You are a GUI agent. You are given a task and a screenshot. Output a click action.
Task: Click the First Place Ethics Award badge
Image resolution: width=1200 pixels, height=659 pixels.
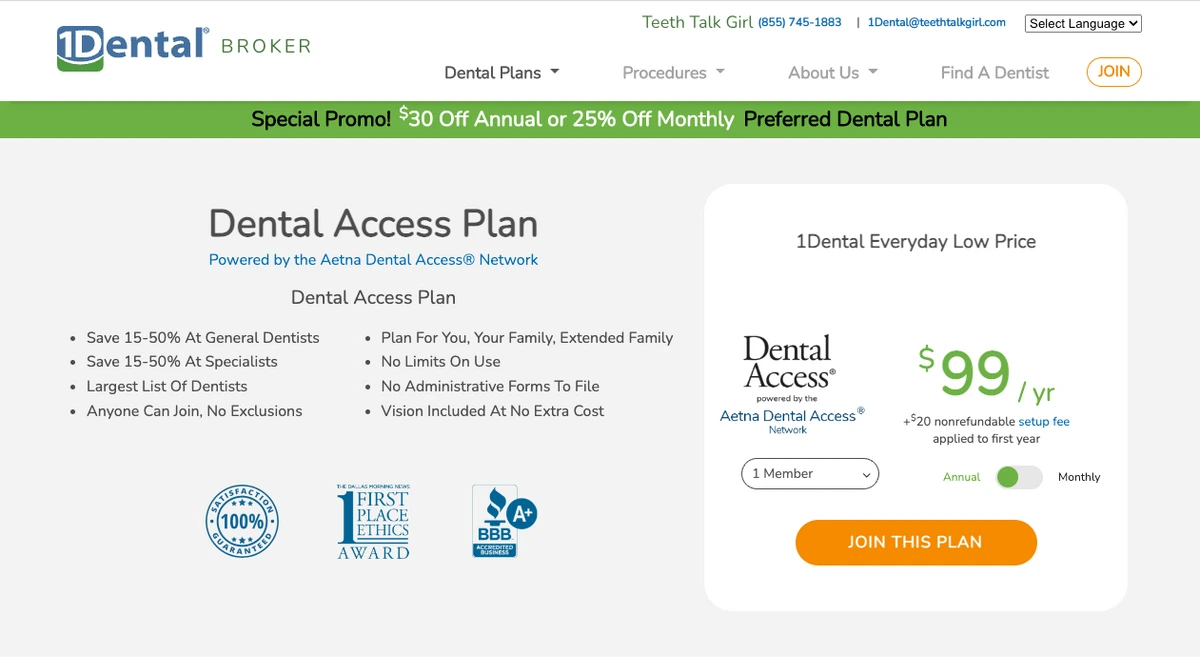(x=374, y=521)
